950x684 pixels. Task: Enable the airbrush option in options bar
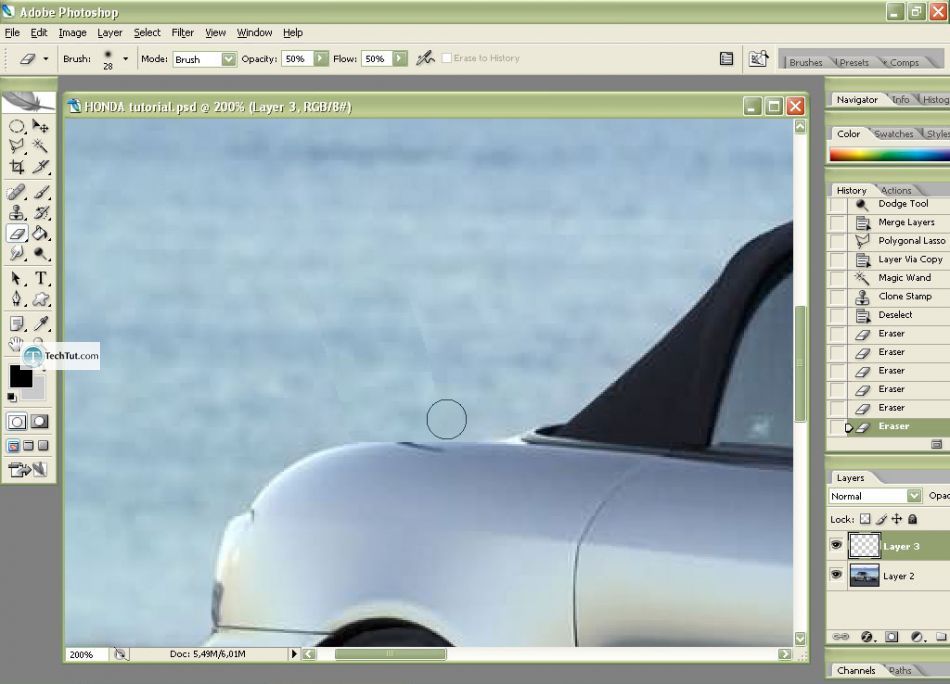tap(425, 59)
